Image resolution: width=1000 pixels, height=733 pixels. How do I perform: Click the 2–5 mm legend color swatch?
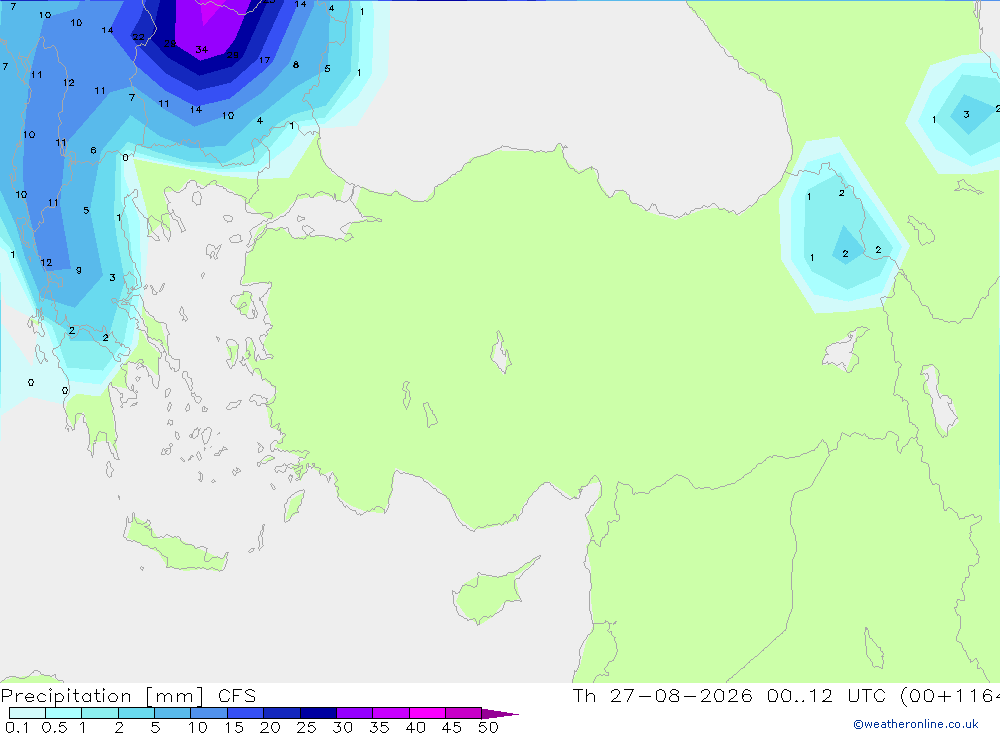point(136,713)
